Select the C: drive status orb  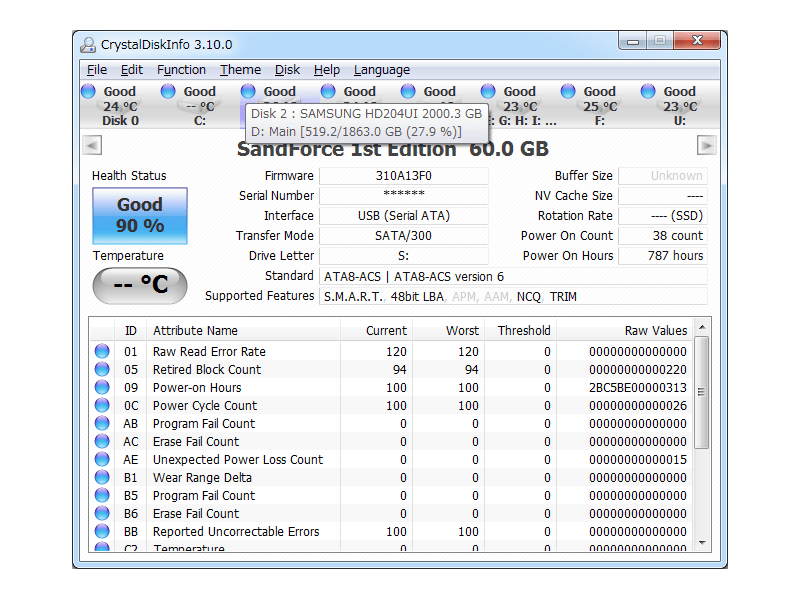click(x=169, y=91)
